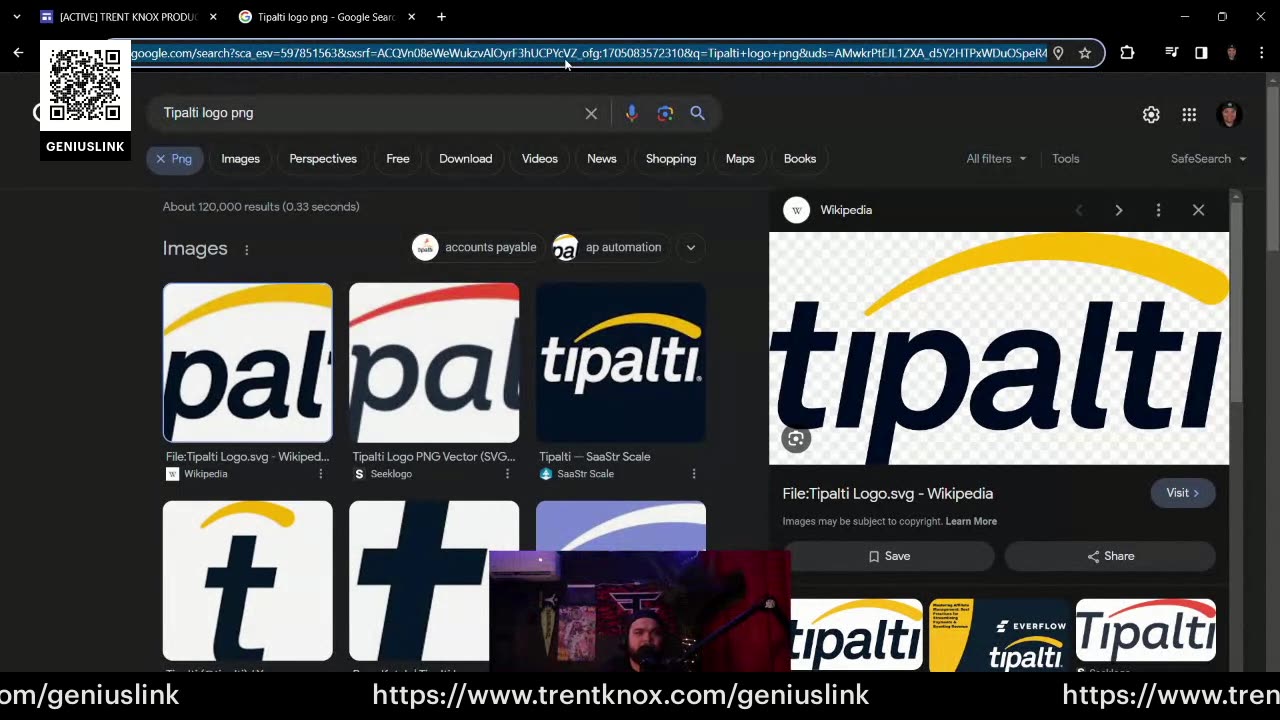Image resolution: width=1280 pixels, height=720 pixels.
Task: Open a new browser tab
Action: 441,17
